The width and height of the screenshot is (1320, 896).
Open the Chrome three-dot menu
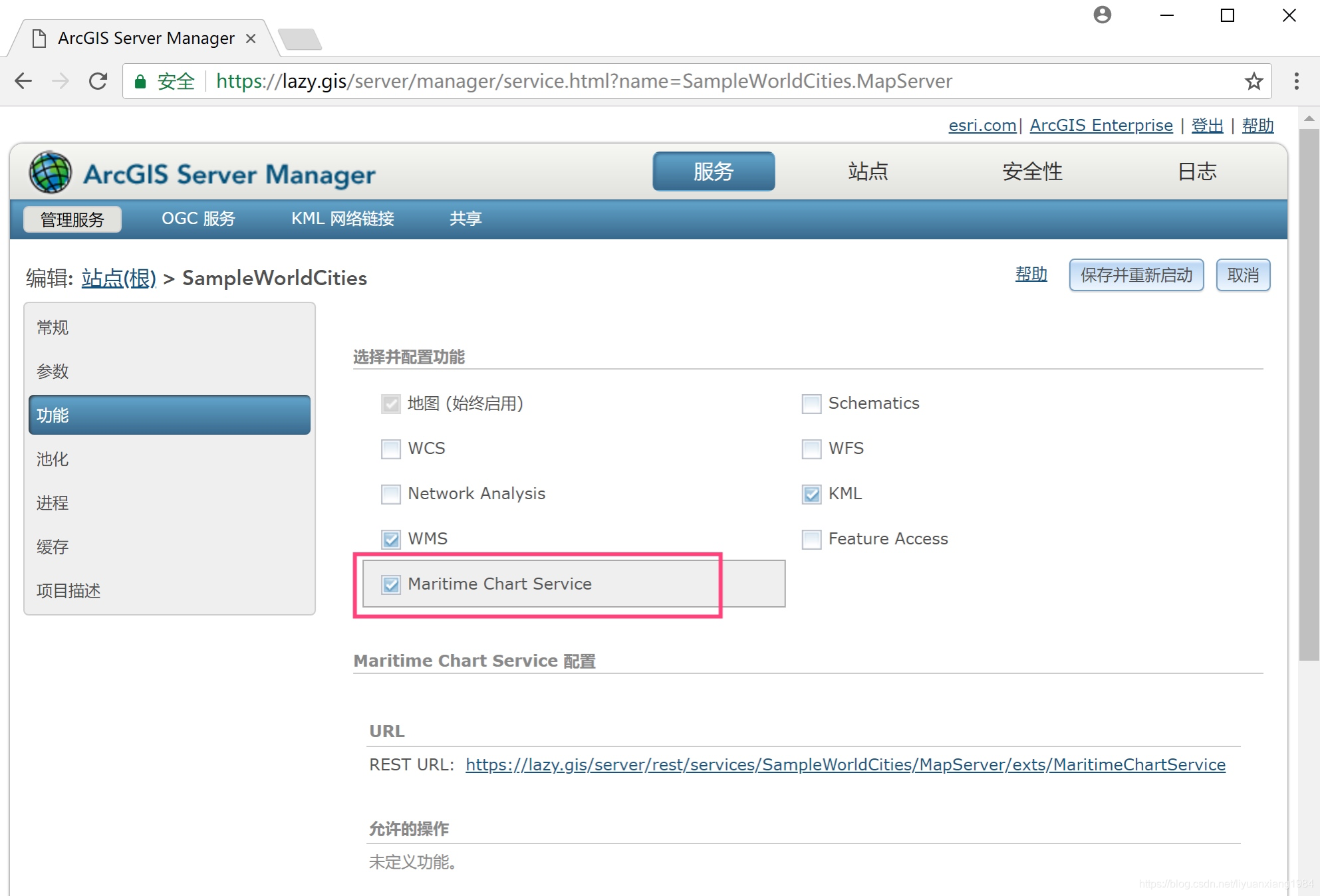coord(1296,81)
